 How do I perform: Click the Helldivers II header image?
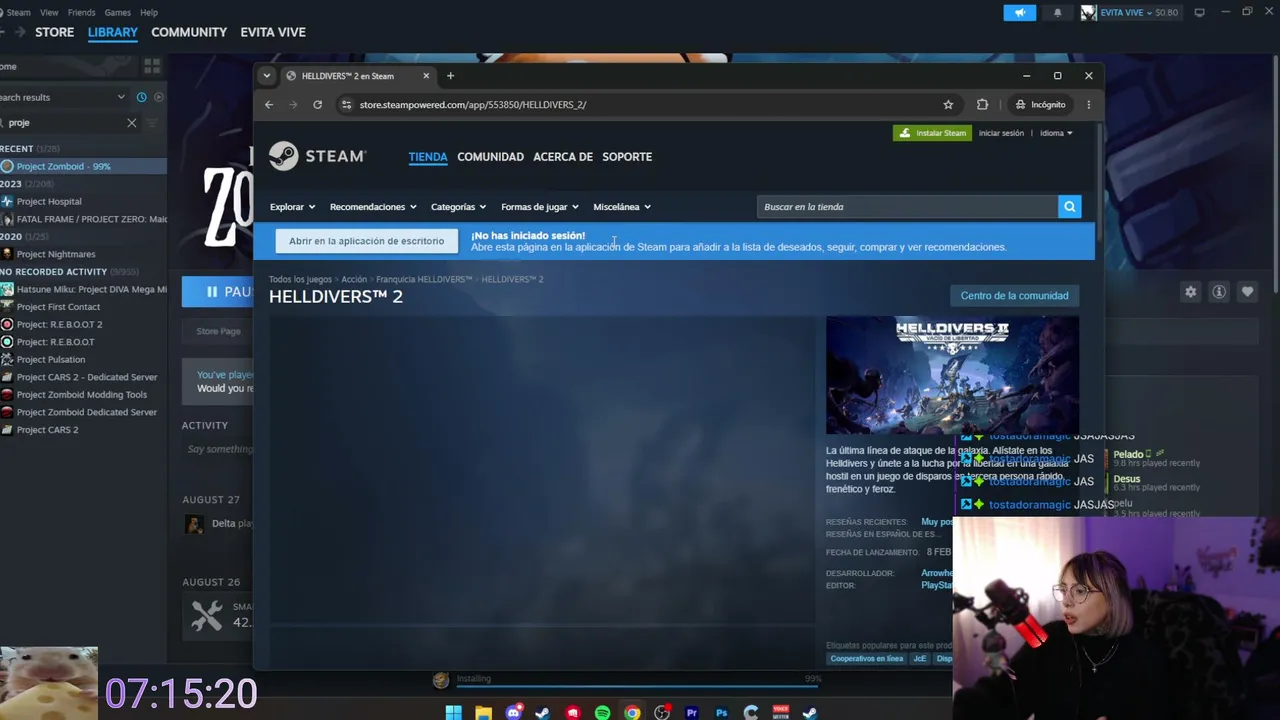pyautogui.click(x=952, y=375)
